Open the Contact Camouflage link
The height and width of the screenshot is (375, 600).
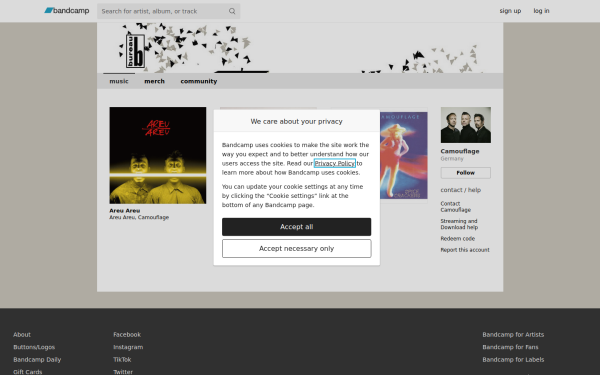[455, 207]
